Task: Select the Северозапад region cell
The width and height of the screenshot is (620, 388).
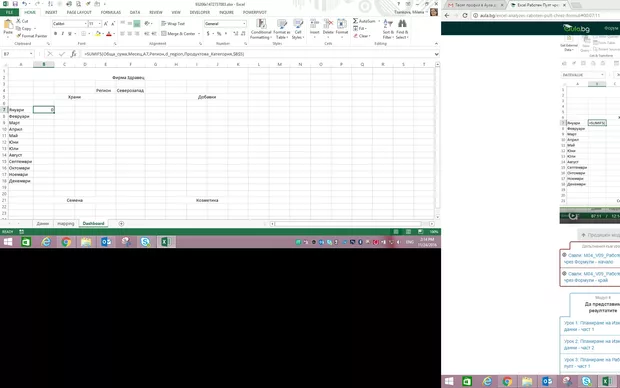Action: point(130,91)
